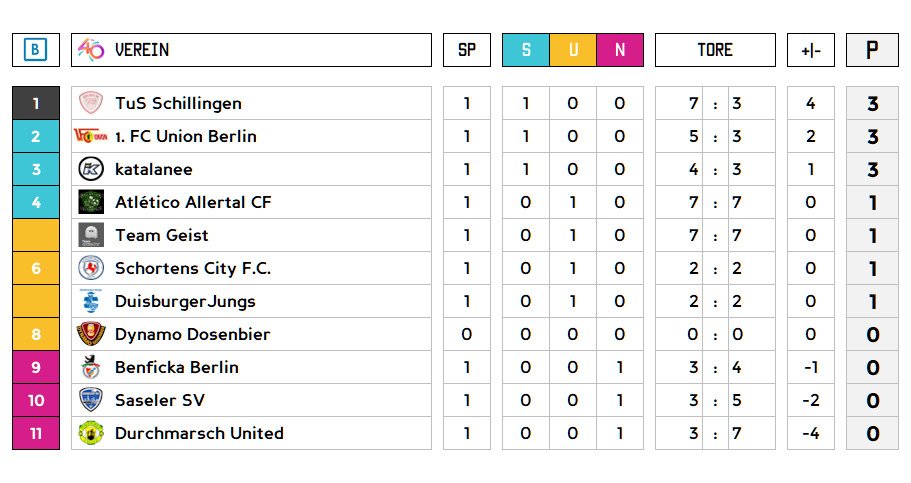Image resolution: width=911 pixels, height=483 pixels.
Task: Open Benficka Berlin team name
Action: (176, 367)
